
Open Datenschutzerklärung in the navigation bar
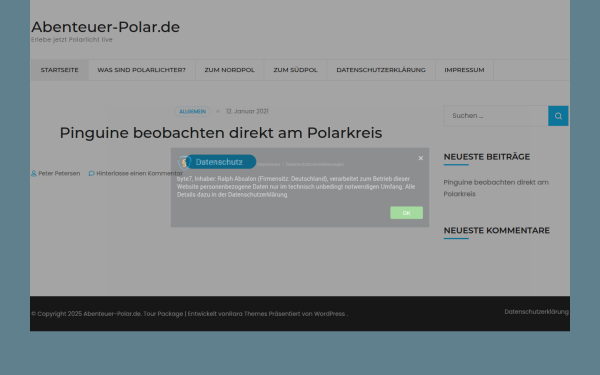381,70
